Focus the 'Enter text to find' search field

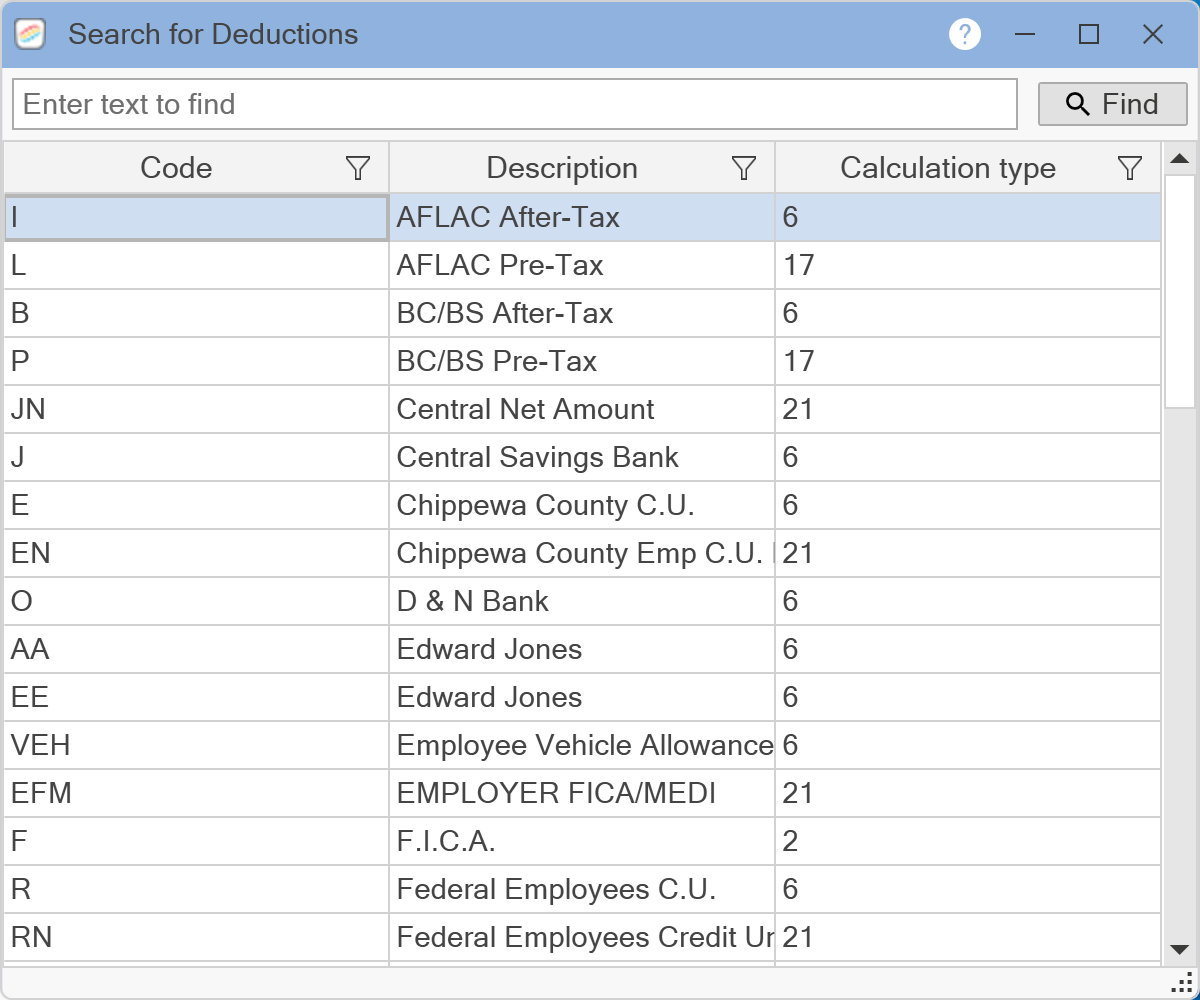(x=515, y=104)
